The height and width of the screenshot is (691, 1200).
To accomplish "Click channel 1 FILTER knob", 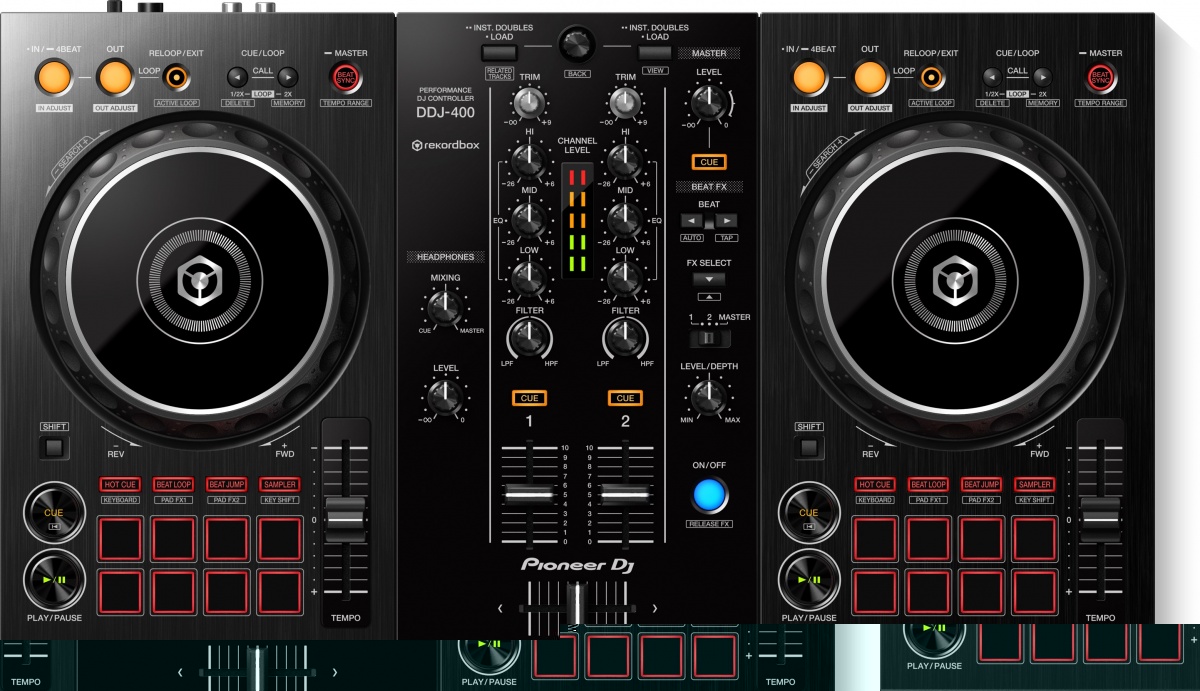I will 528,339.
